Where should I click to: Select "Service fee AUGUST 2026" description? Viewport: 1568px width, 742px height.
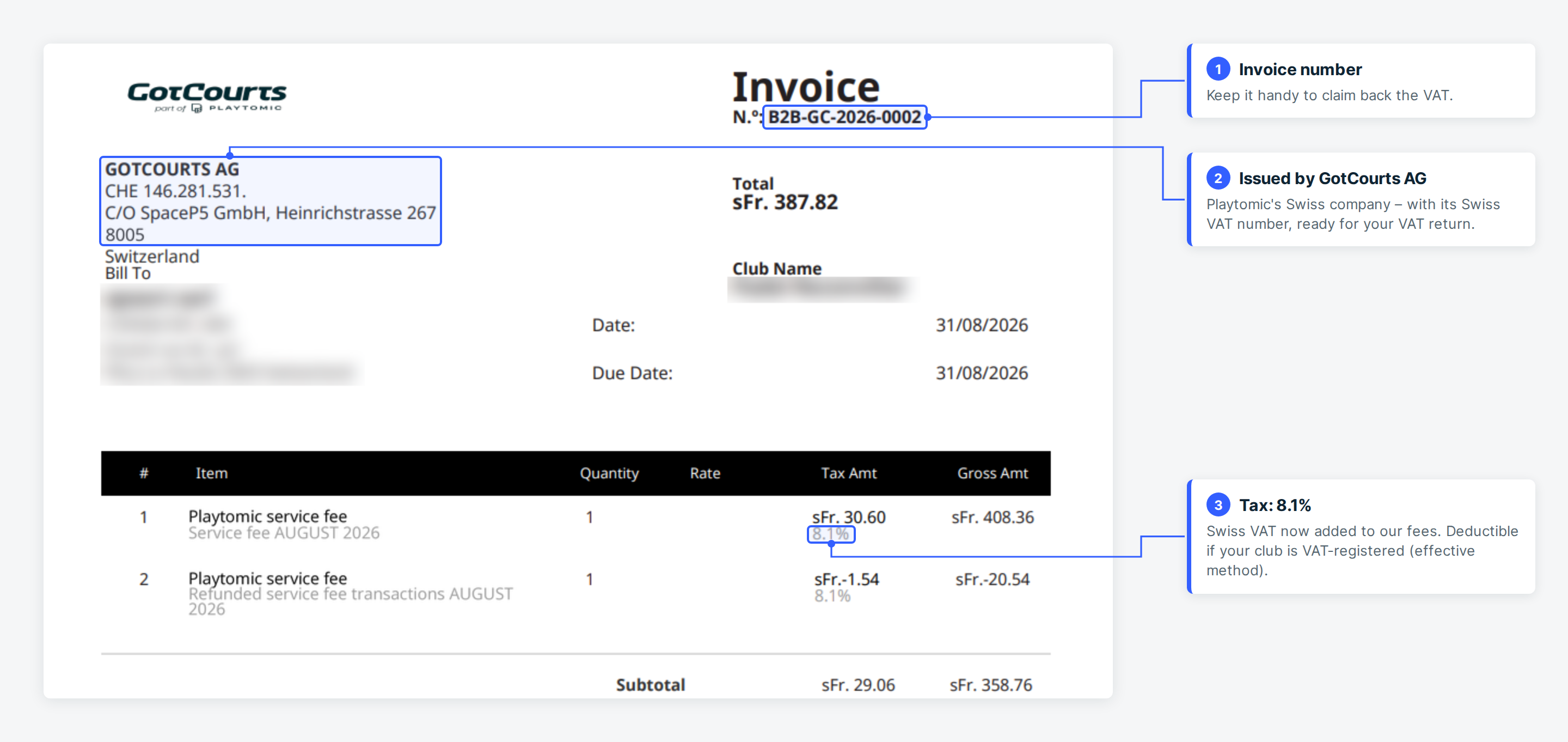point(284,533)
